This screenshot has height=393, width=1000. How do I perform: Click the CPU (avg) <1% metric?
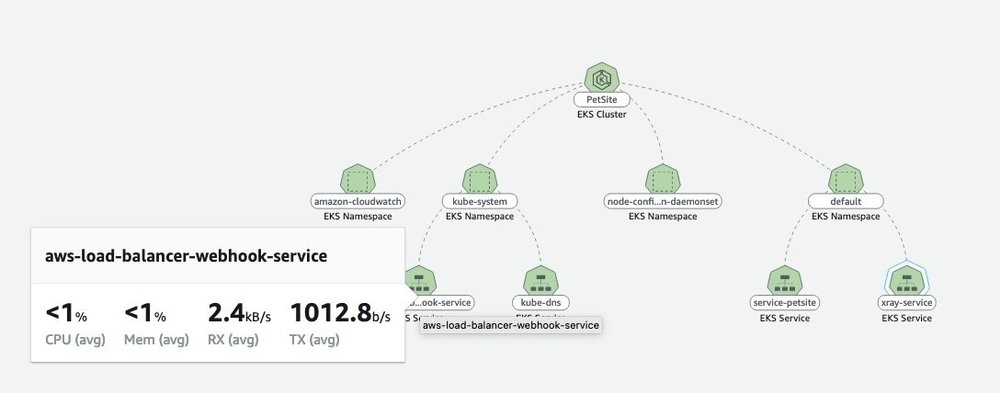click(75, 324)
